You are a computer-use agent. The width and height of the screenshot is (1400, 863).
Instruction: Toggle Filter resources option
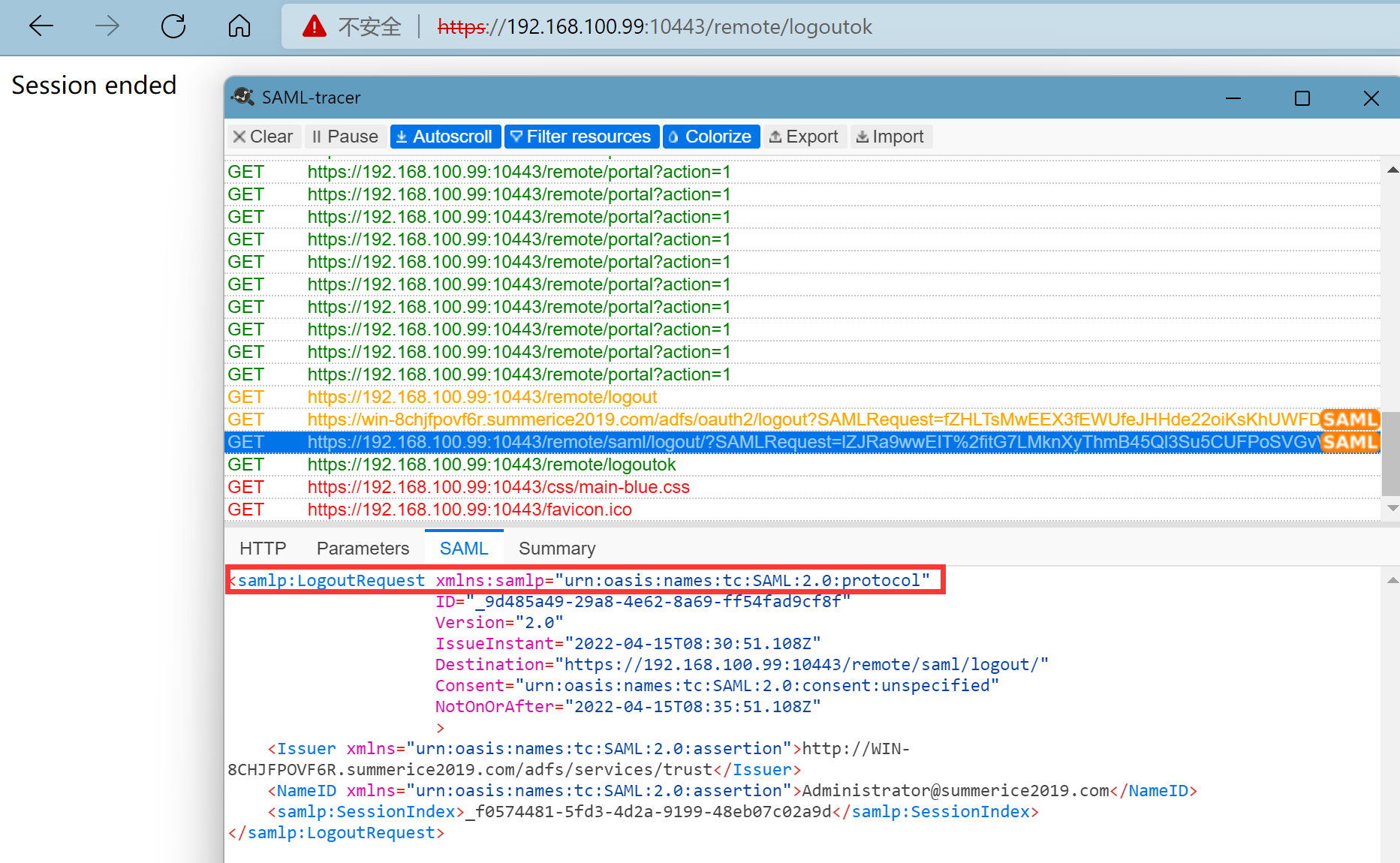coord(581,137)
